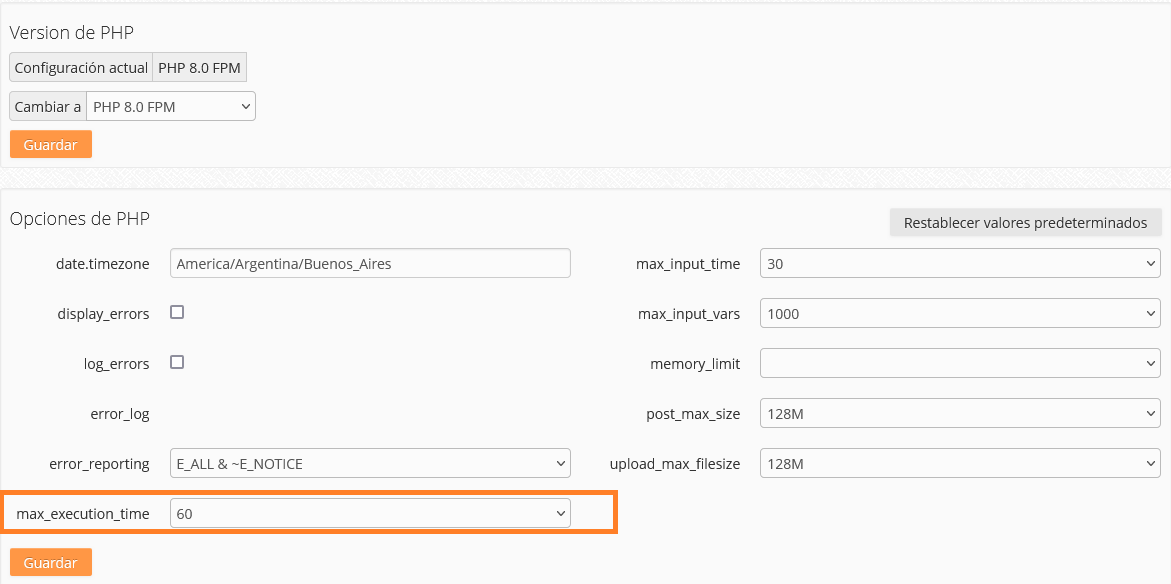The height and width of the screenshot is (584, 1171).
Task: Click the date.timezone text field
Action: pos(370,264)
